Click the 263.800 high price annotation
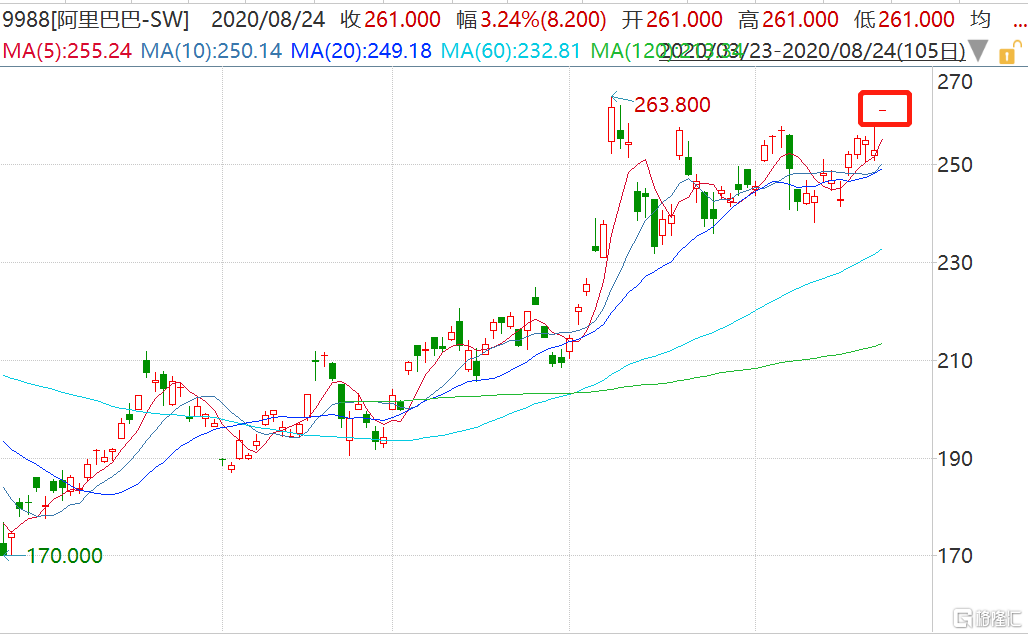Image resolution: width=1028 pixels, height=635 pixels. pos(672,105)
